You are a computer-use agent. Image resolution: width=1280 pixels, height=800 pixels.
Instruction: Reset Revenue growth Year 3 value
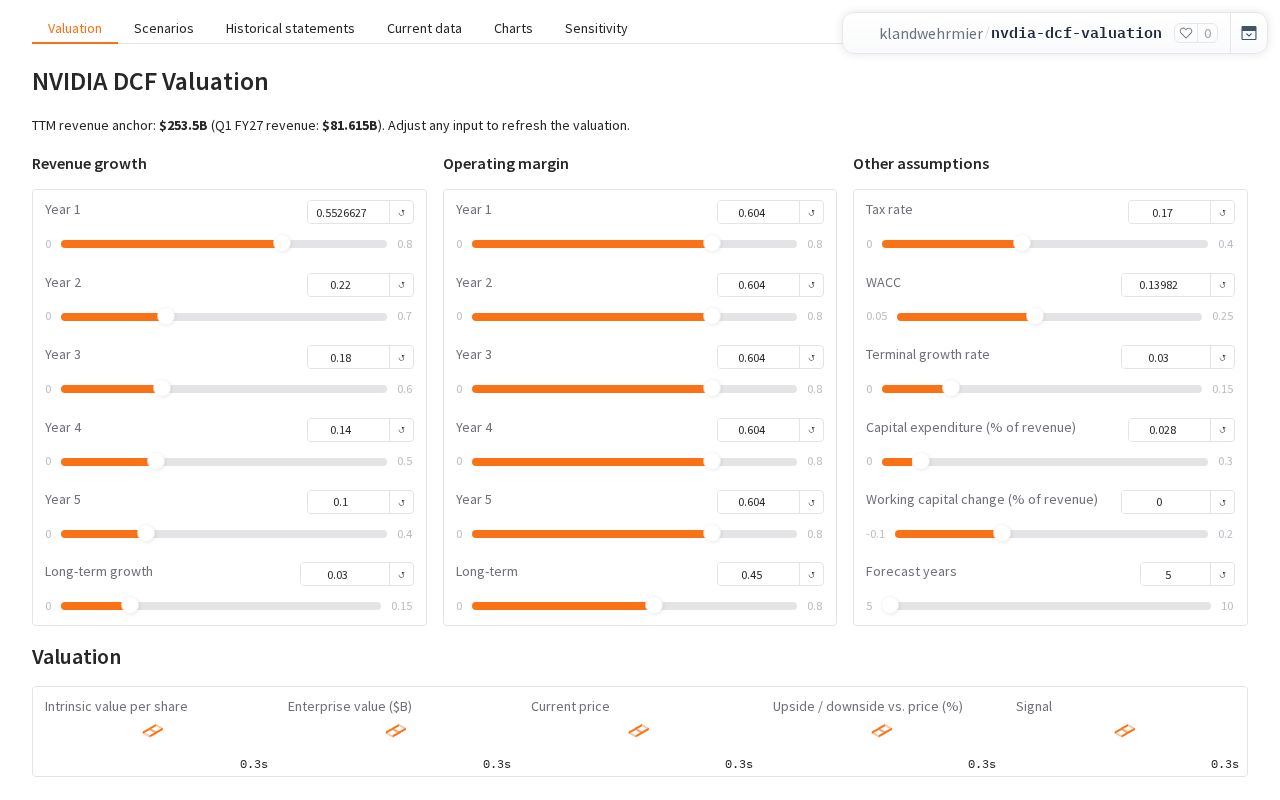[x=402, y=357]
